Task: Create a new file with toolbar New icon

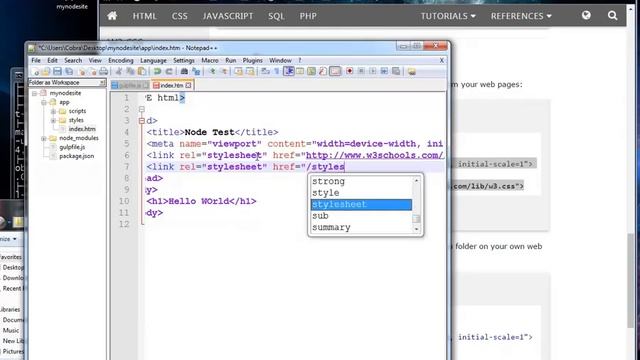Action: (36, 71)
